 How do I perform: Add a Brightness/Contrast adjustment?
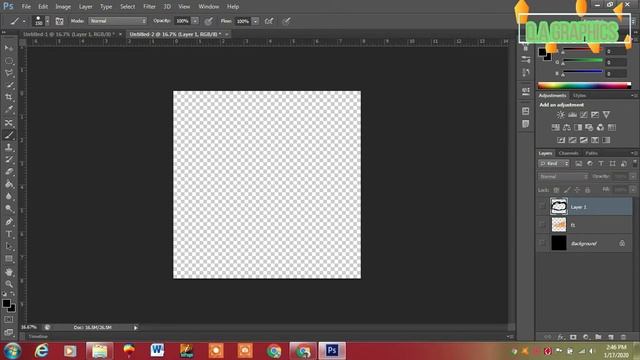(x=561, y=115)
